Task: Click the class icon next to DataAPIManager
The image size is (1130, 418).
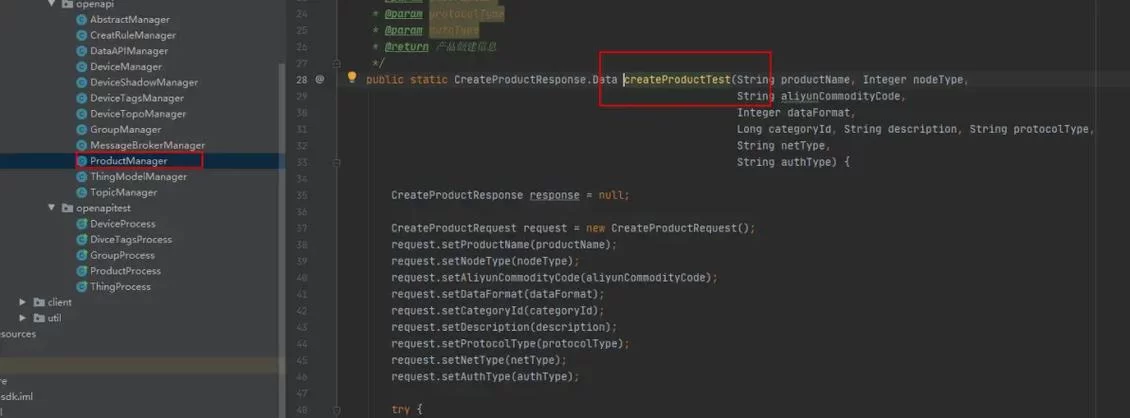Action: click(82, 51)
